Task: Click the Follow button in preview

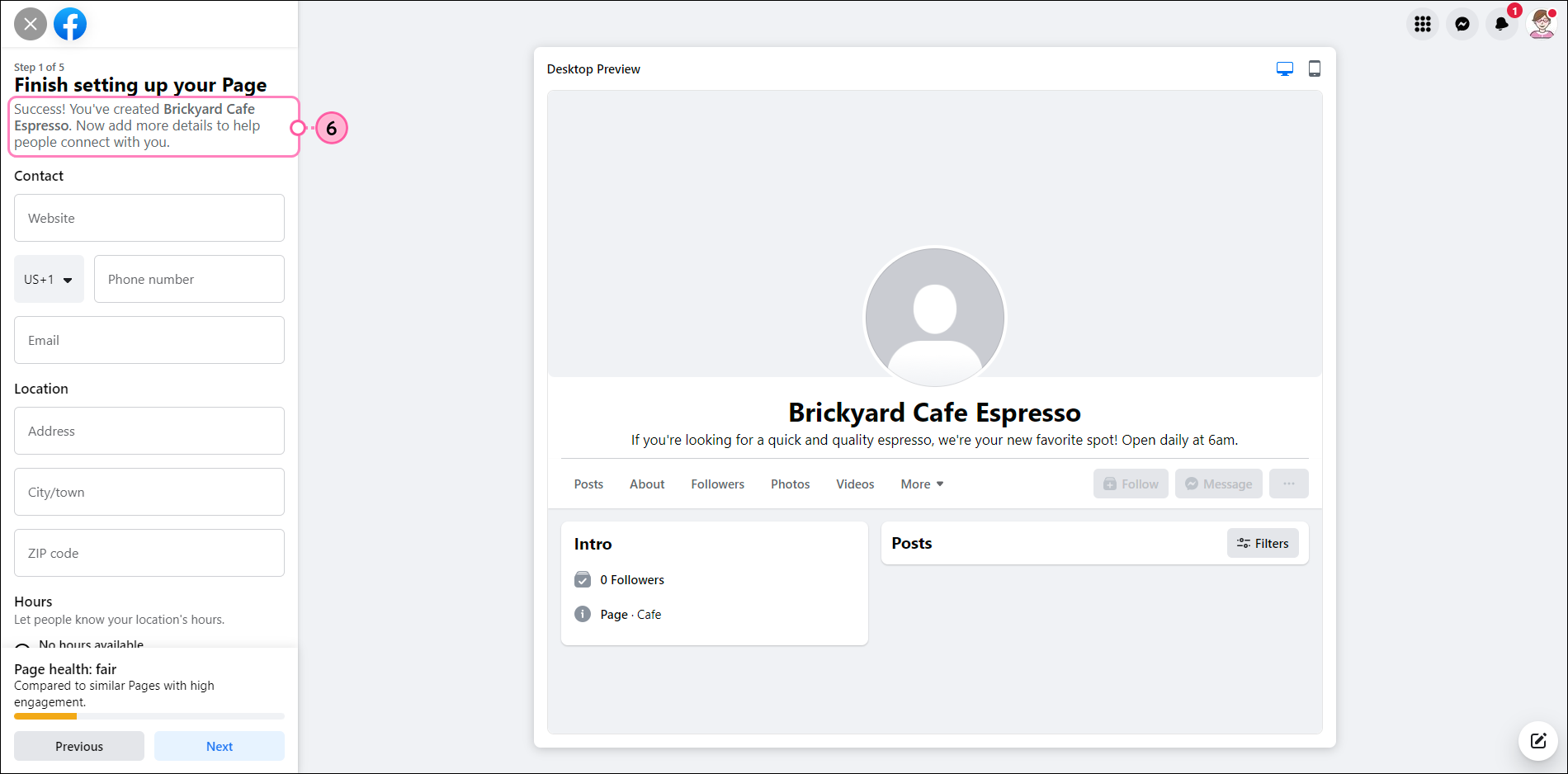Action: pyautogui.click(x=1131, y=484)
